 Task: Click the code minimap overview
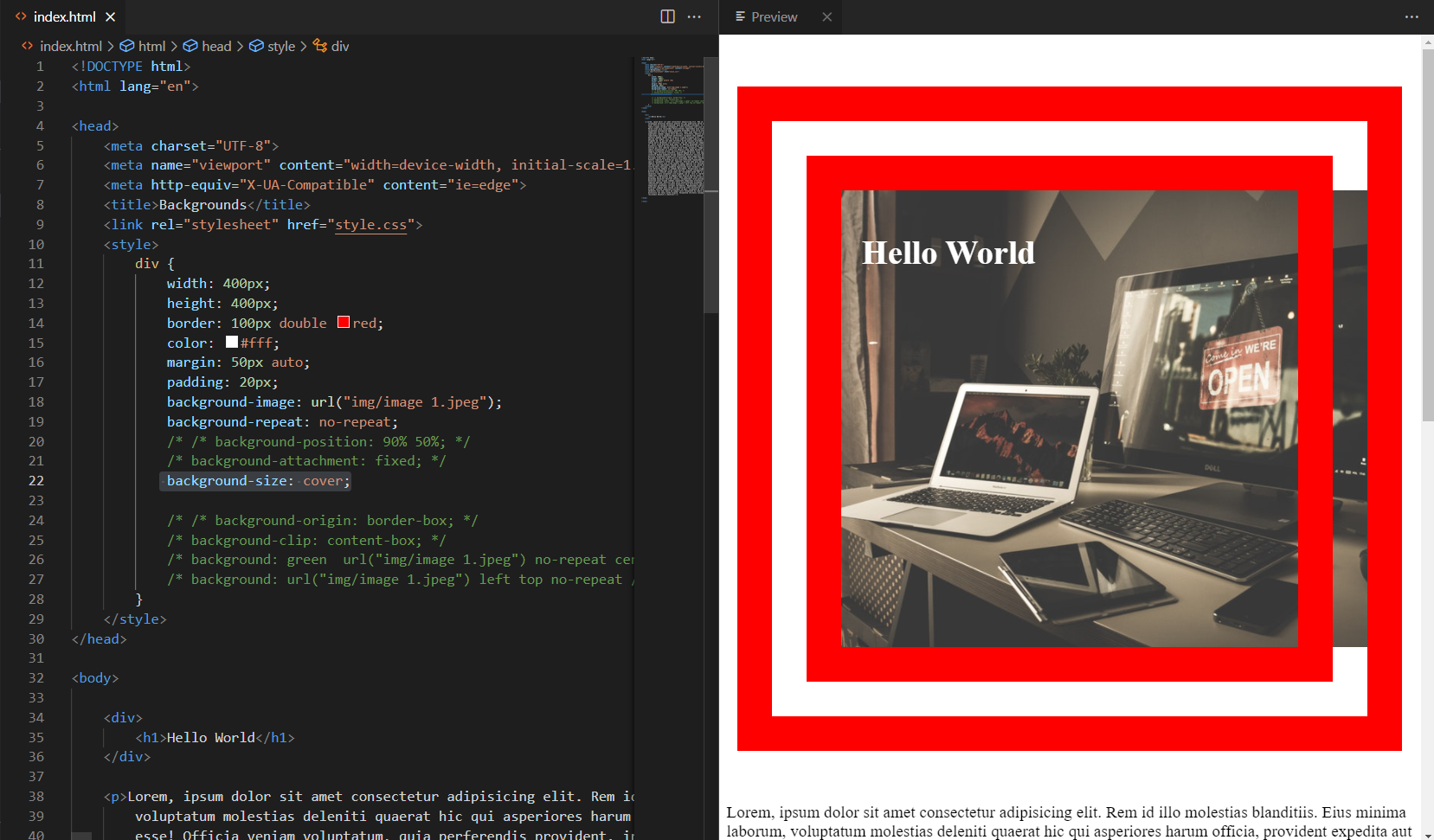[672, 130]
